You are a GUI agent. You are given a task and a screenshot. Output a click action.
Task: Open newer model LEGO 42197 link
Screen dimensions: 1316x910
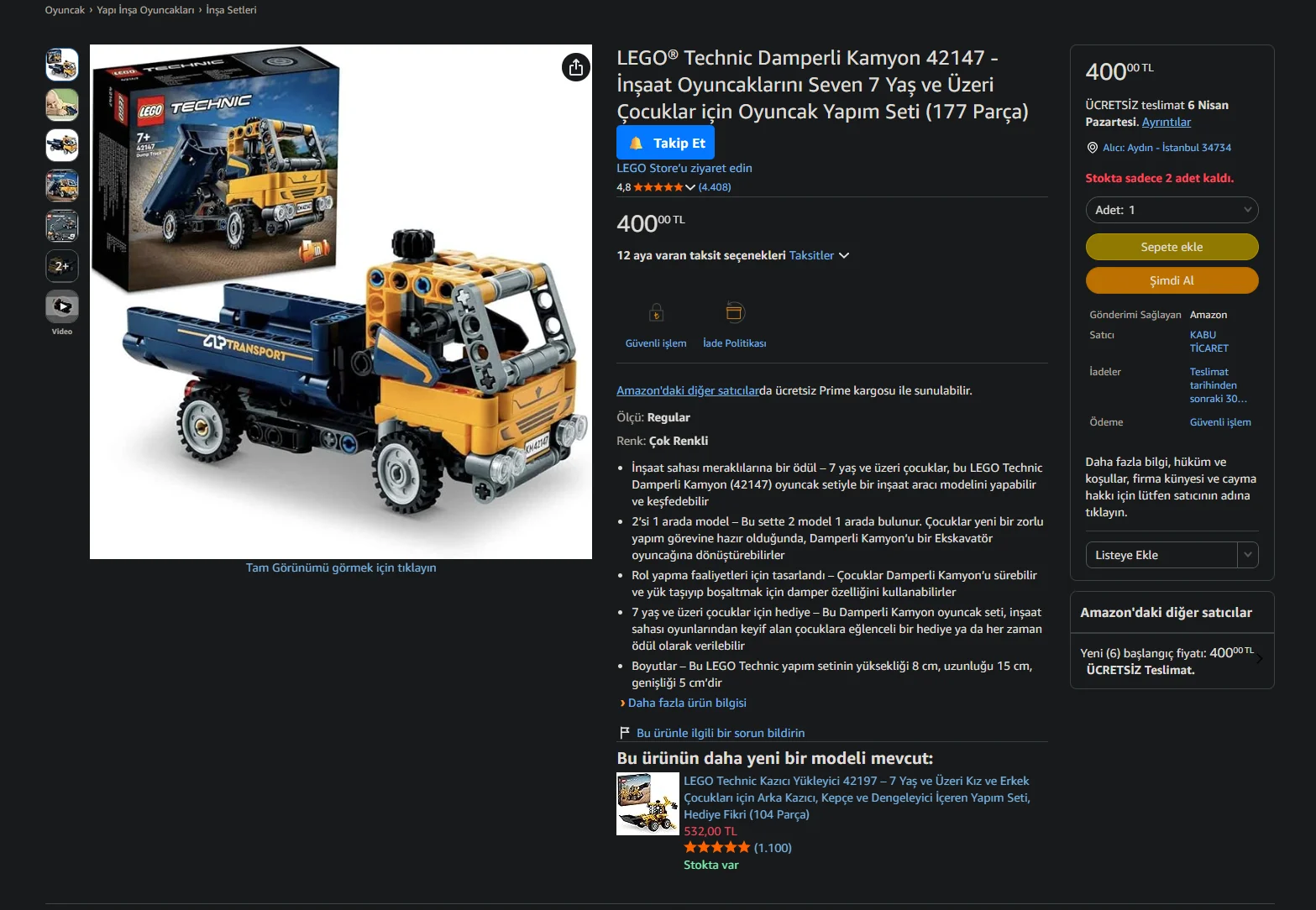tap(857, 798)
